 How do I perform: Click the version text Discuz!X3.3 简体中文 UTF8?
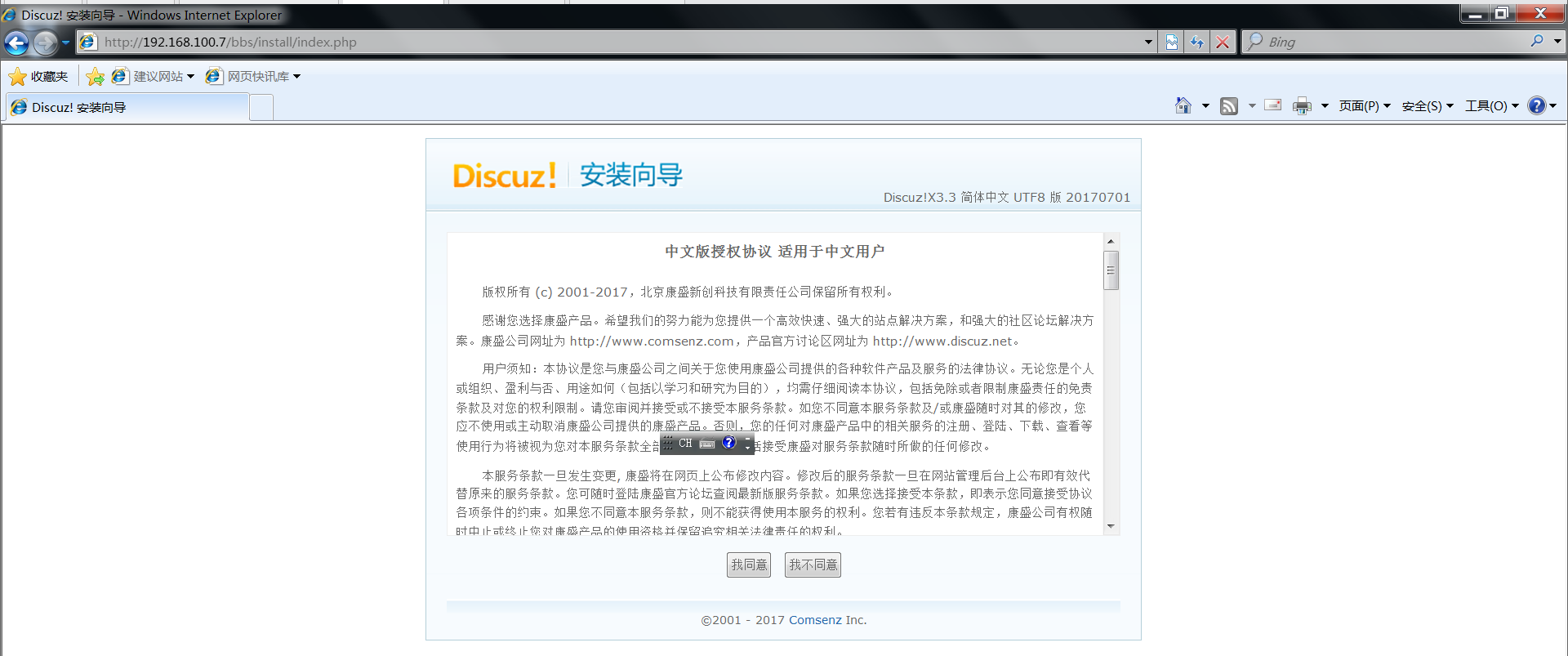point(964,197)
